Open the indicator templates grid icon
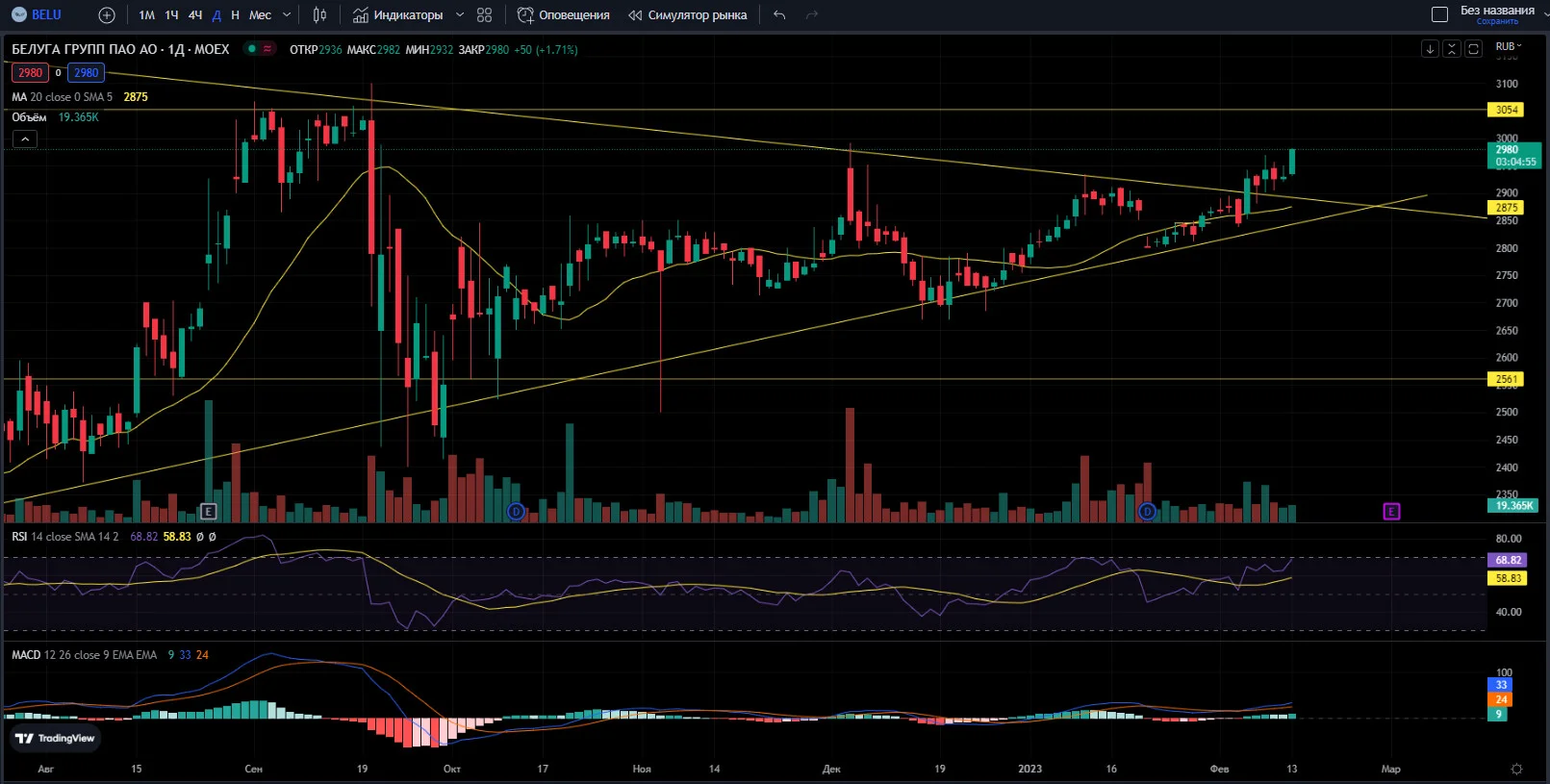Image resolution: width=1550 pixels, height=784 pixels. coord(484,14)
